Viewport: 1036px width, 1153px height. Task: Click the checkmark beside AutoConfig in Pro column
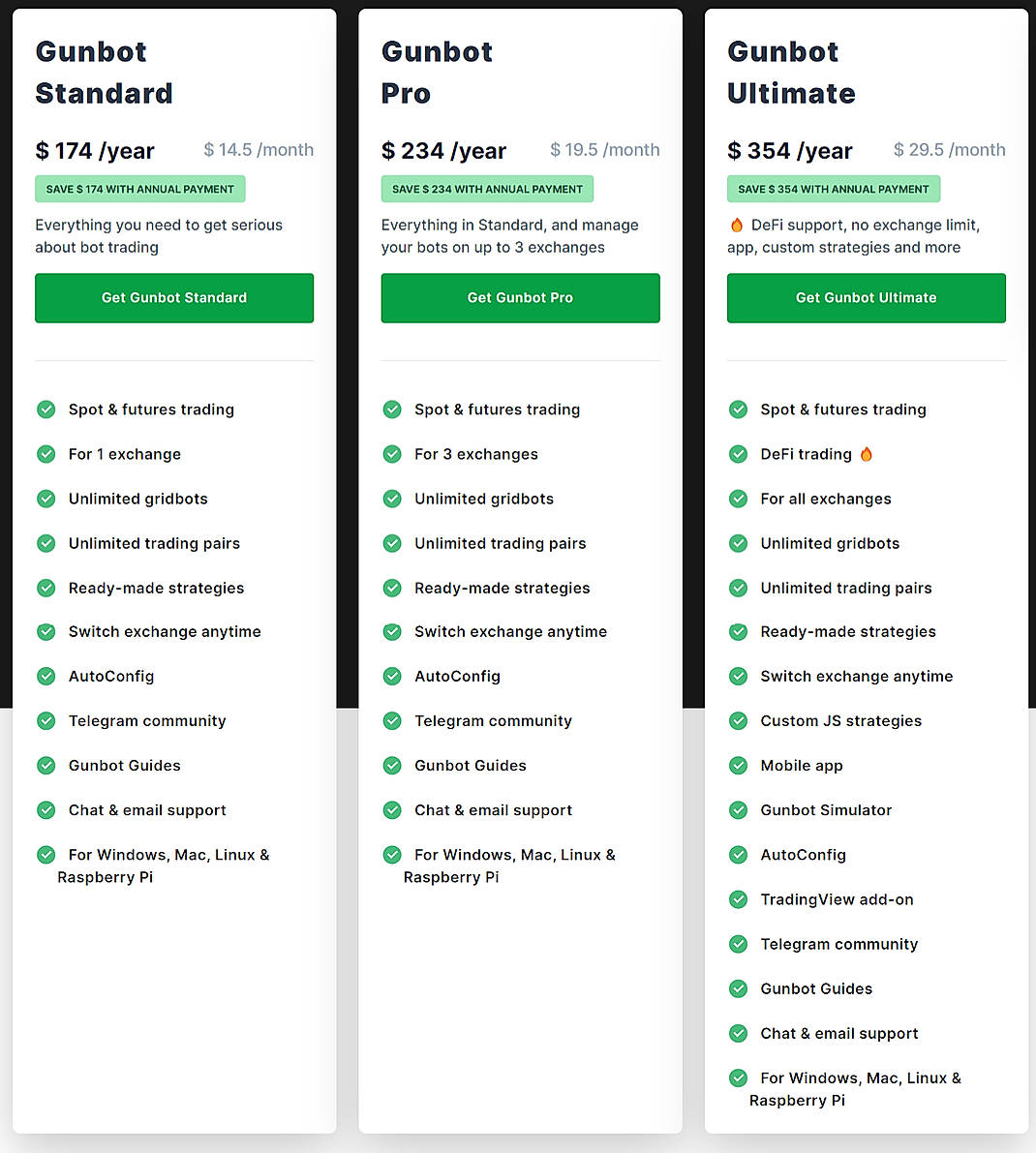point(392,676)
